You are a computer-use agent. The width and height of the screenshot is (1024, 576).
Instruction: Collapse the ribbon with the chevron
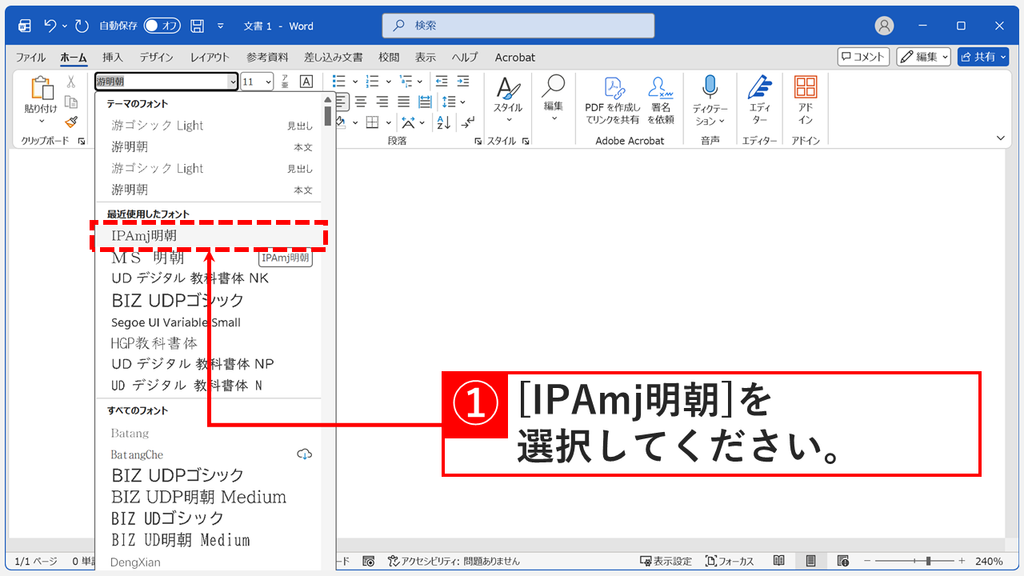(1000, 138)
